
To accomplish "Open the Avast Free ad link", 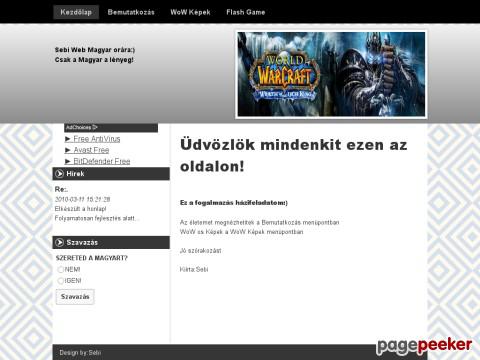I will 91,150.
